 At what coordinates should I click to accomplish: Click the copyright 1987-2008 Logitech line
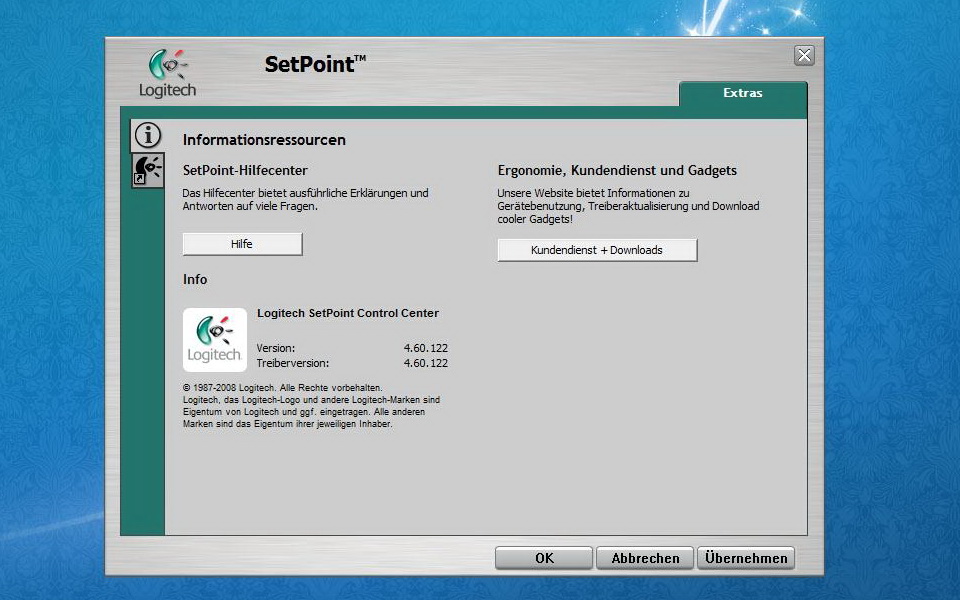[282, 388]
